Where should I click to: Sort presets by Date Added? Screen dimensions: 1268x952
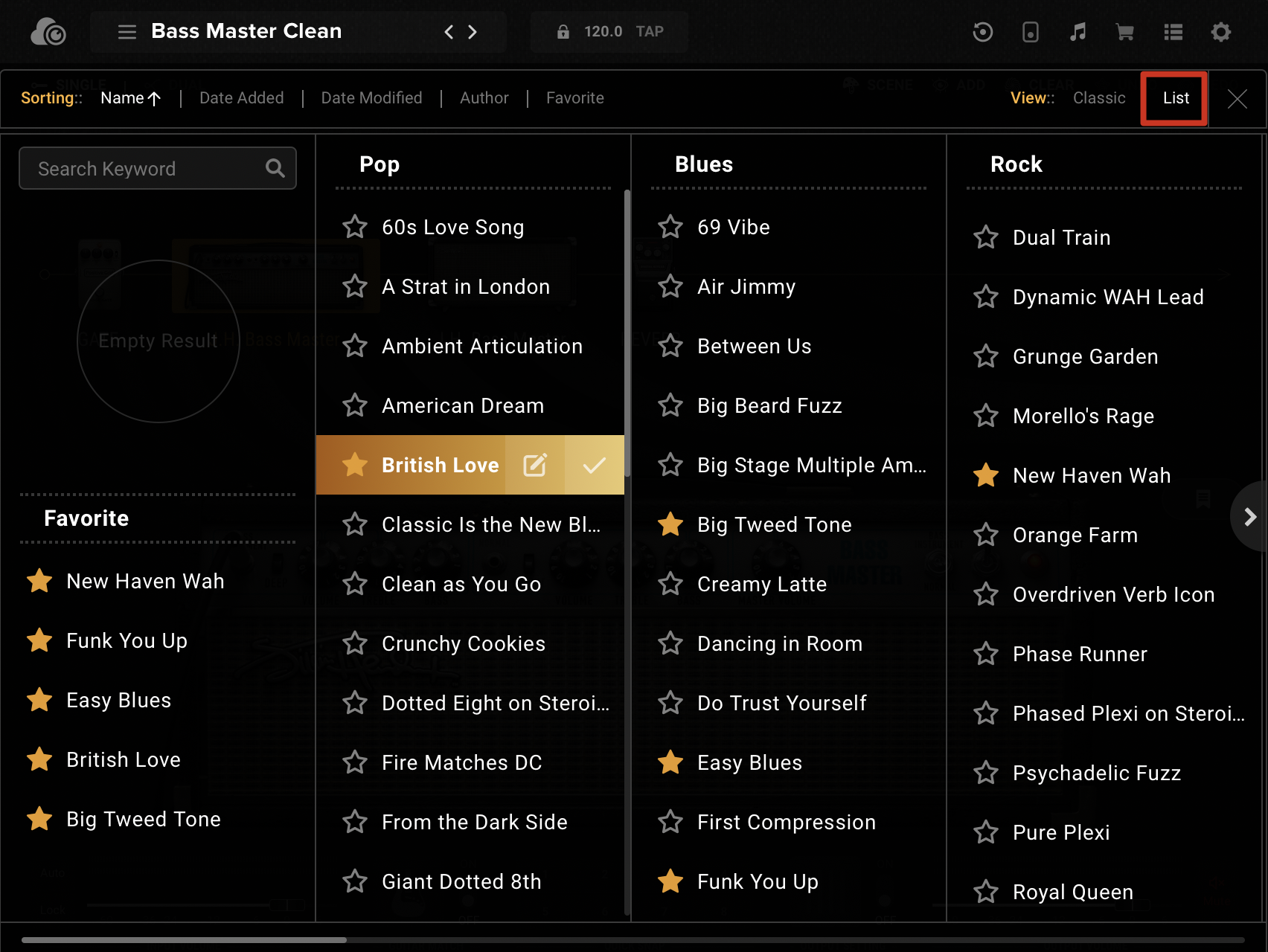pos(242,98)
